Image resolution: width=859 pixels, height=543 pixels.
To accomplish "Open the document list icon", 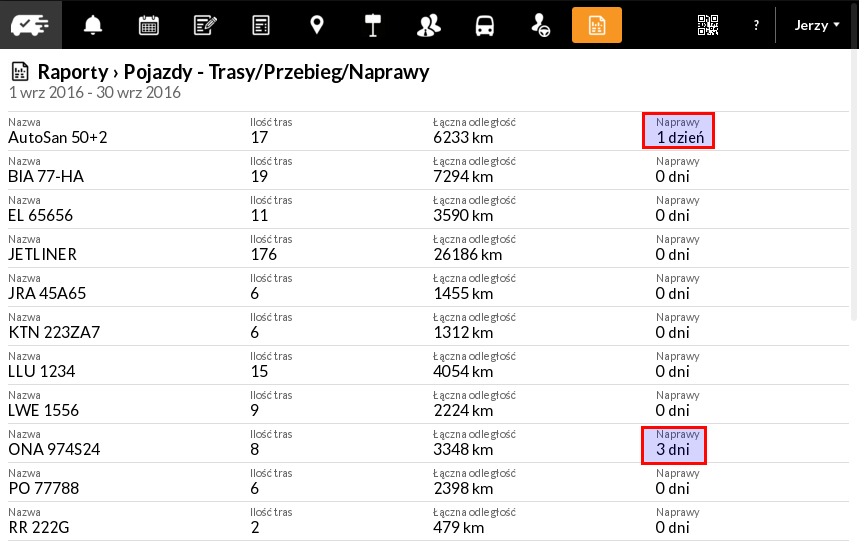I will 261,25.
